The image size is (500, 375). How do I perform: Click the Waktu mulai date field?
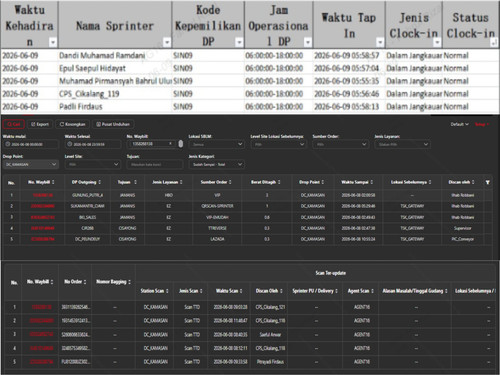click(x=31, y=144)
